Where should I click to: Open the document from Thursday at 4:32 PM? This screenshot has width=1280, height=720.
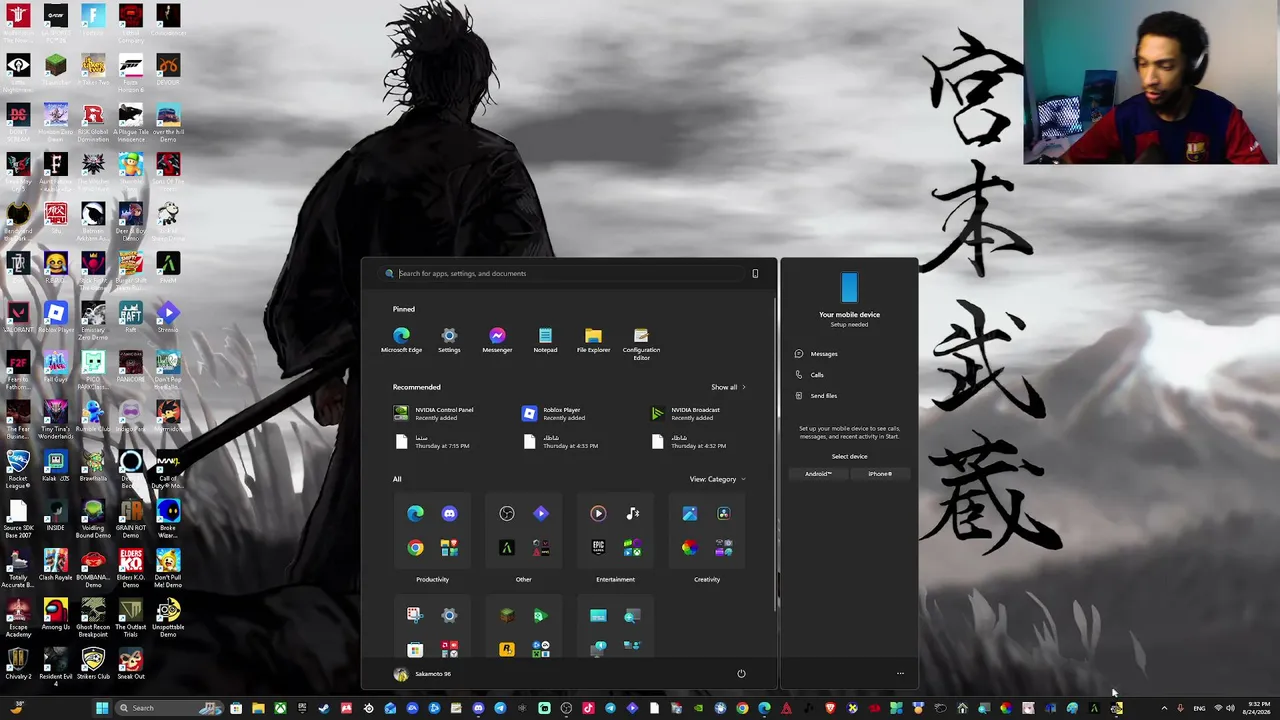click(688, 441)
